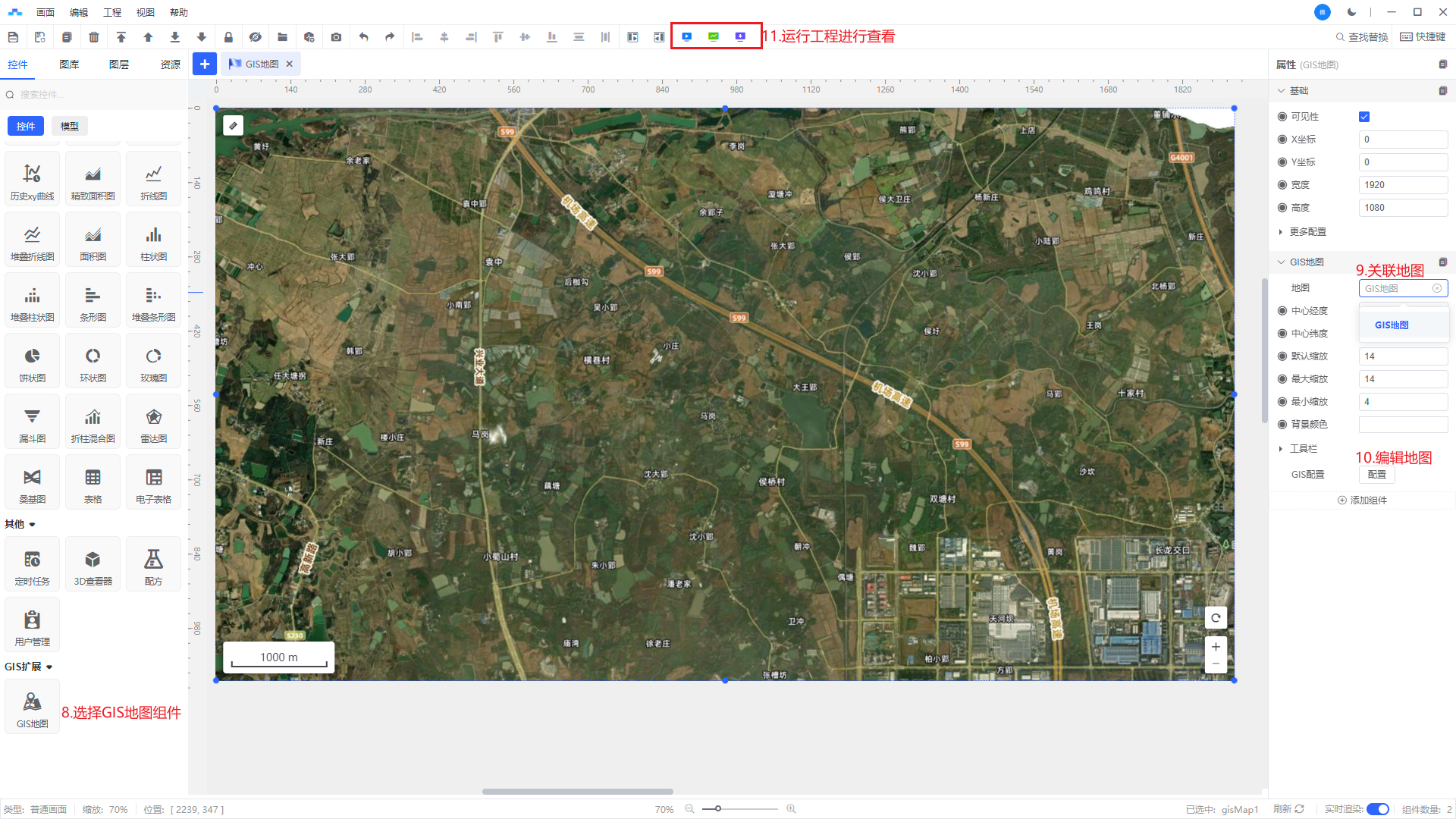Click radio button beside 默认缩放
1456x819 pixels.
pyautogui.click(x=1282, y=356)
